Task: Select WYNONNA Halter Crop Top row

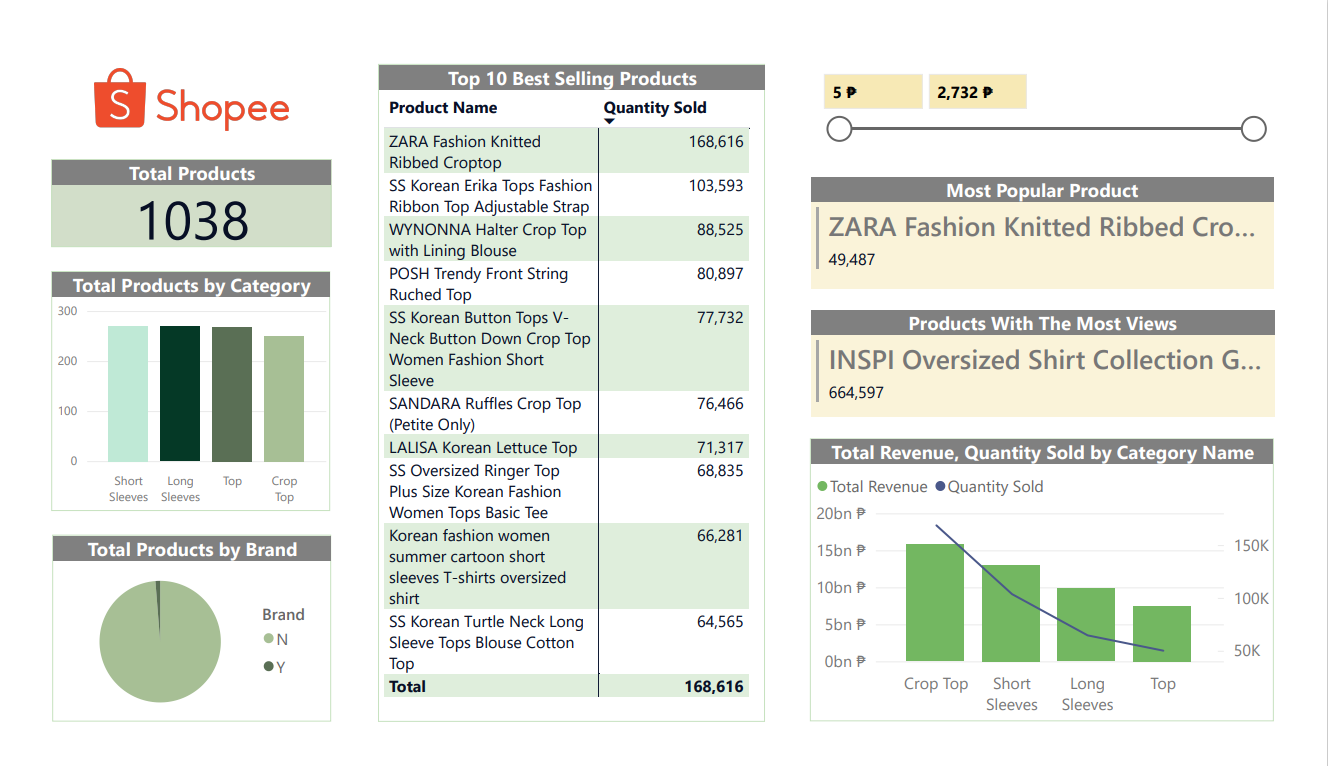Action: [566, 240]
